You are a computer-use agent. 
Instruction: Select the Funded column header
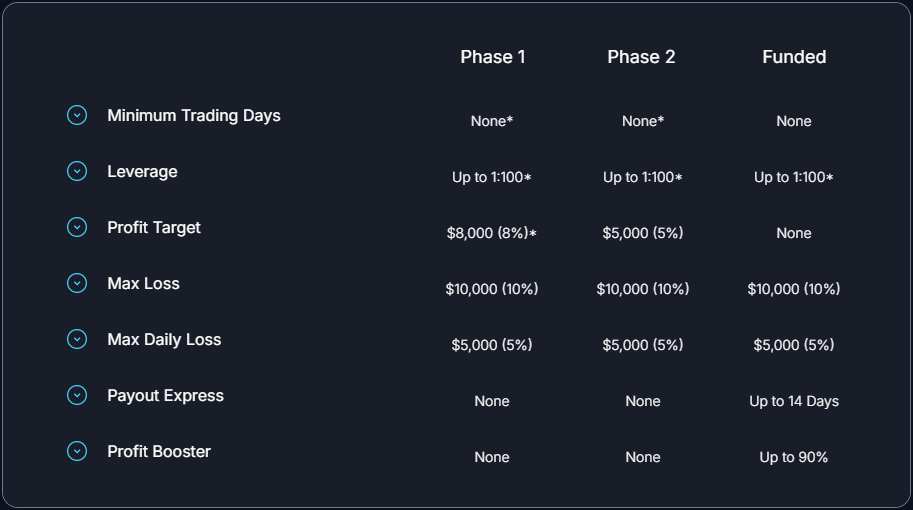tap(794, 57)
